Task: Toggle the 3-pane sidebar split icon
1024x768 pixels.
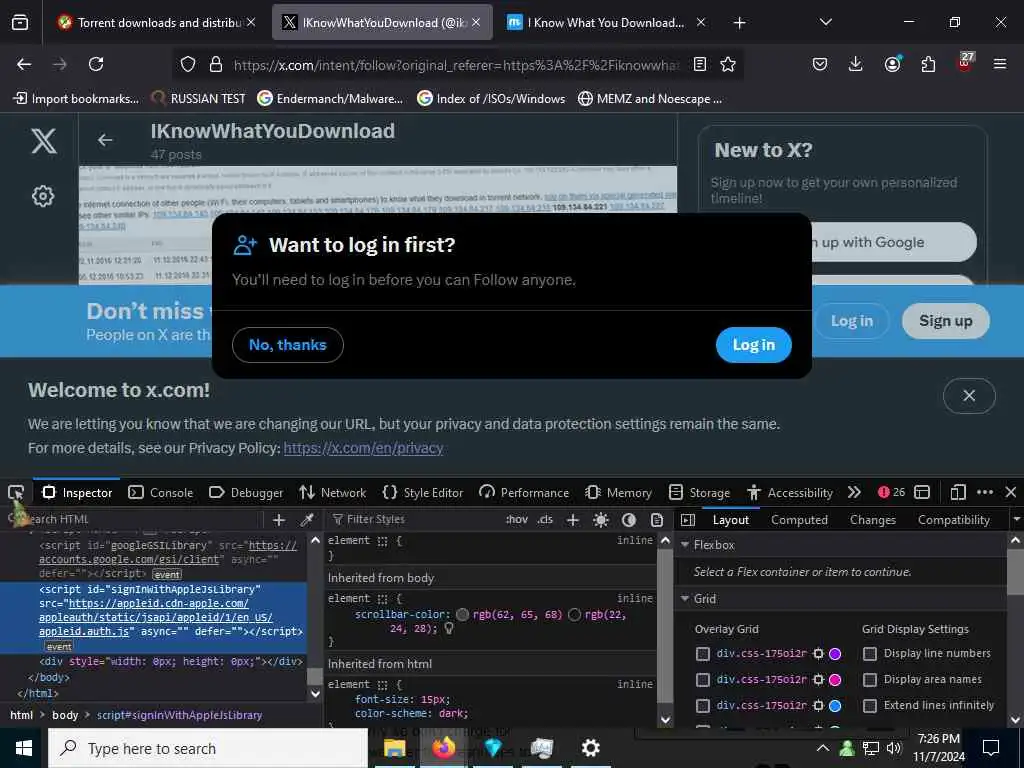Action: [688, 520]
